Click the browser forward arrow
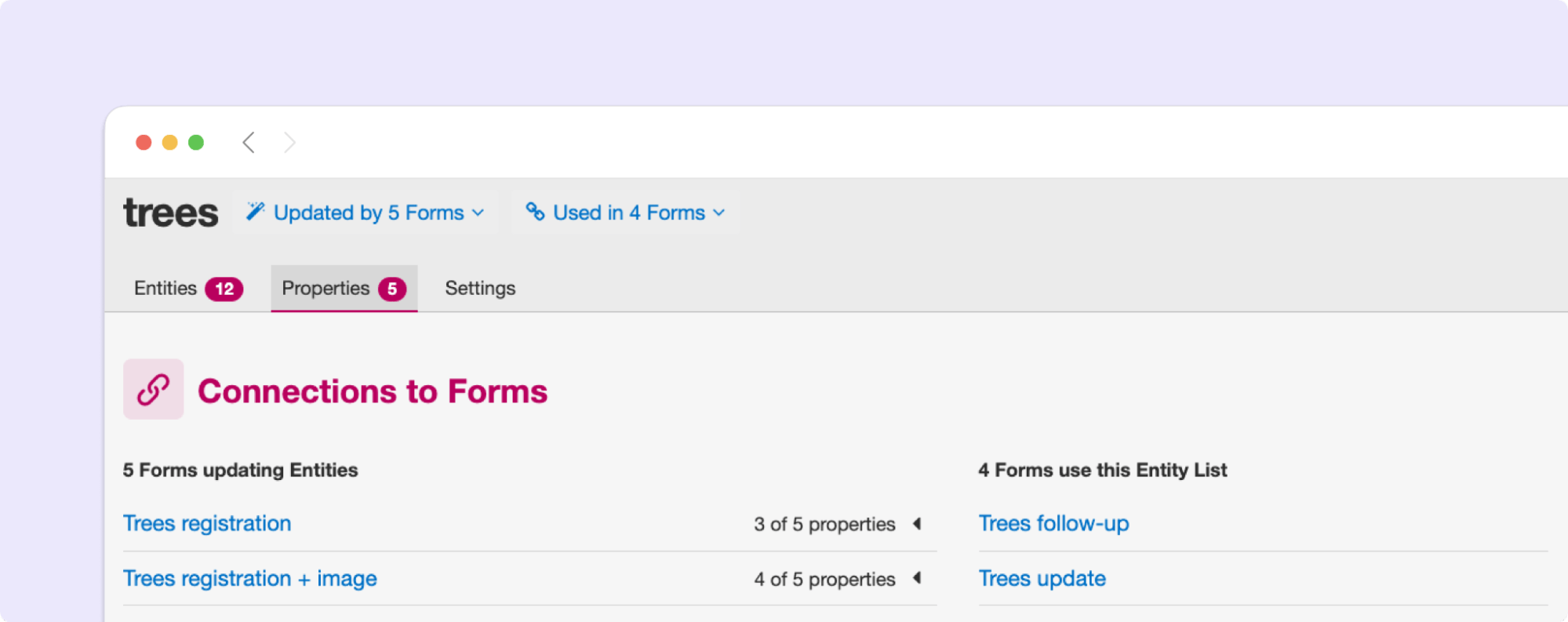1568x622 pixels. pos(289,142)
